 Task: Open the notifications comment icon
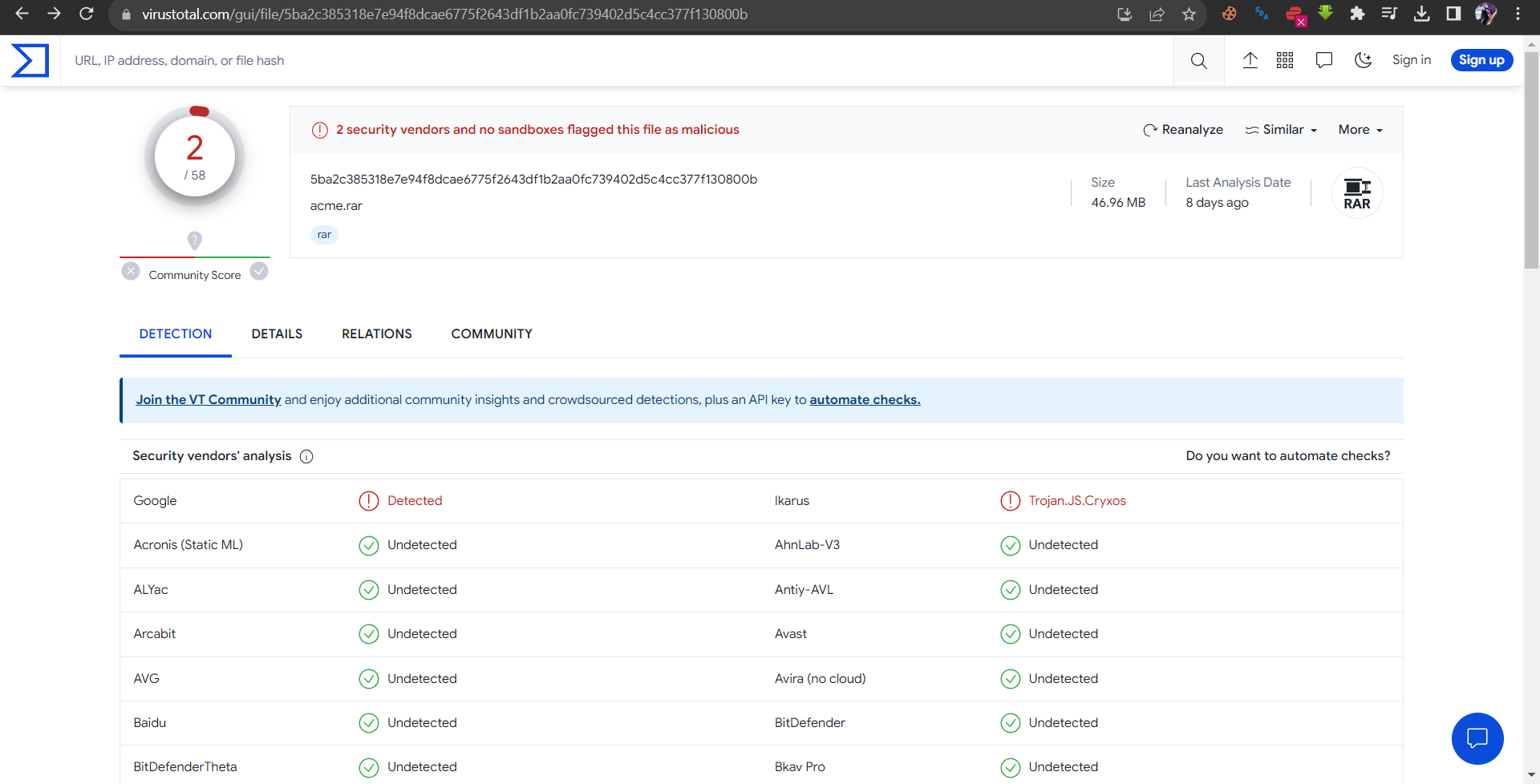pos(1324,60)
